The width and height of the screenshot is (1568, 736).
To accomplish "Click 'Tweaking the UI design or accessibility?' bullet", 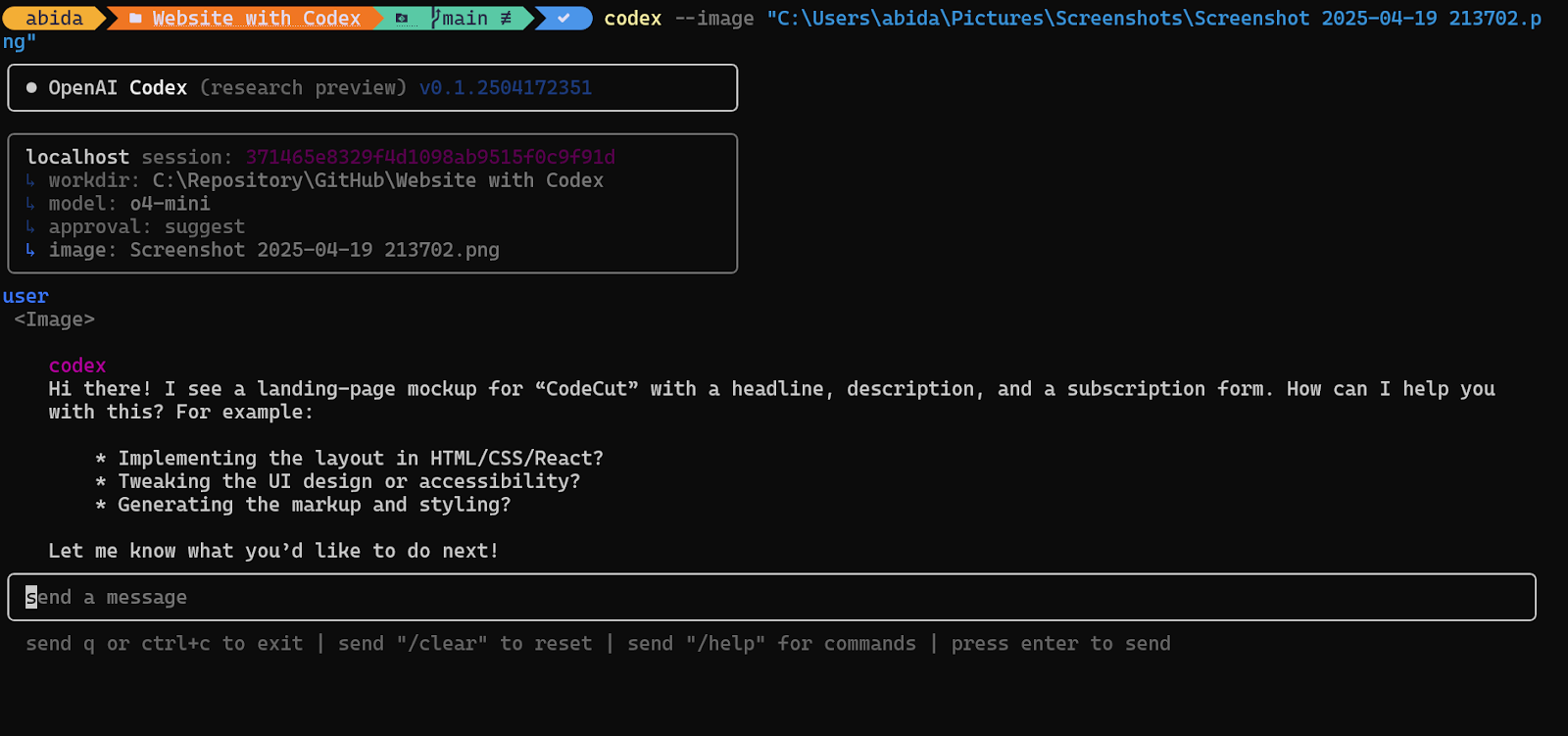I will coord(349,481).
